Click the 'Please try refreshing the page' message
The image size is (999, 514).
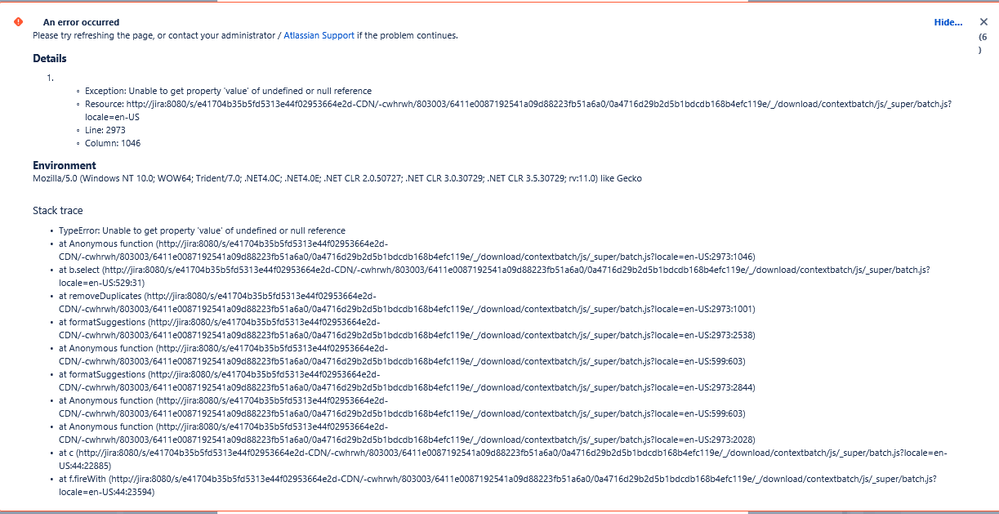click(x=245, y=36)
